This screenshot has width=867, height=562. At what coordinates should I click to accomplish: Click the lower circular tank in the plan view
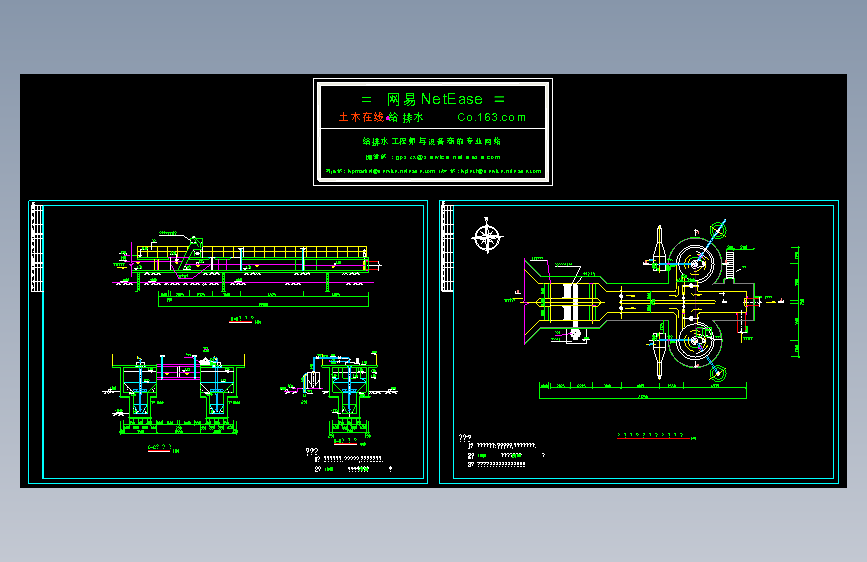[694, 342]
